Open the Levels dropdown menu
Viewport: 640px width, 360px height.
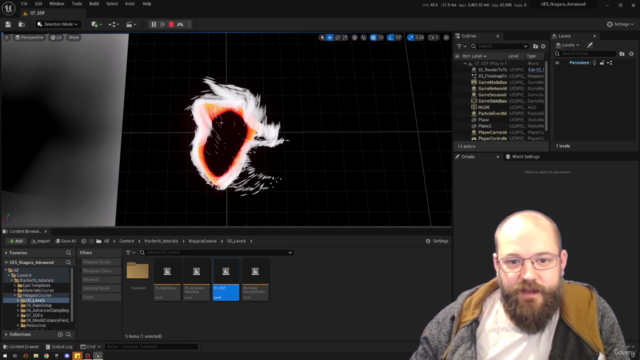coord(568,45)
